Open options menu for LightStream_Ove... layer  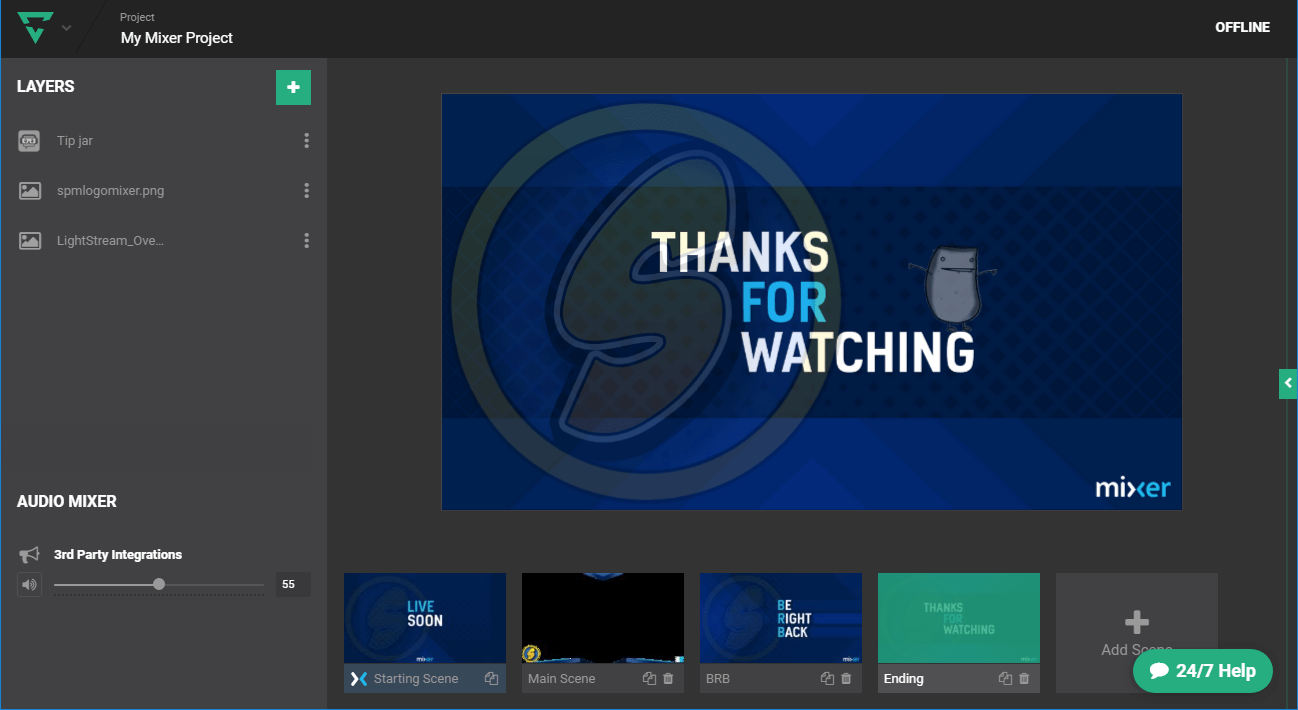[306, 241]
